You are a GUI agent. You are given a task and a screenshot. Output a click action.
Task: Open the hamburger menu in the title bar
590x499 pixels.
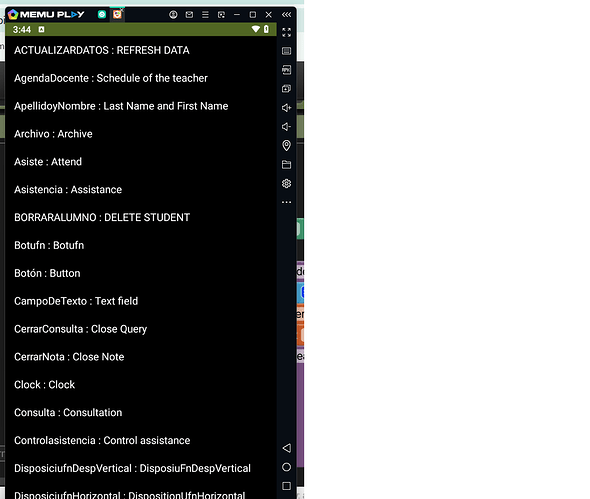[x=205, y=15]
